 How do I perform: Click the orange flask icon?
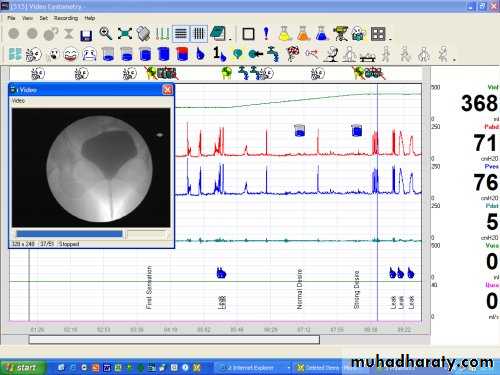pyautogui.click(x=304, y=34)
